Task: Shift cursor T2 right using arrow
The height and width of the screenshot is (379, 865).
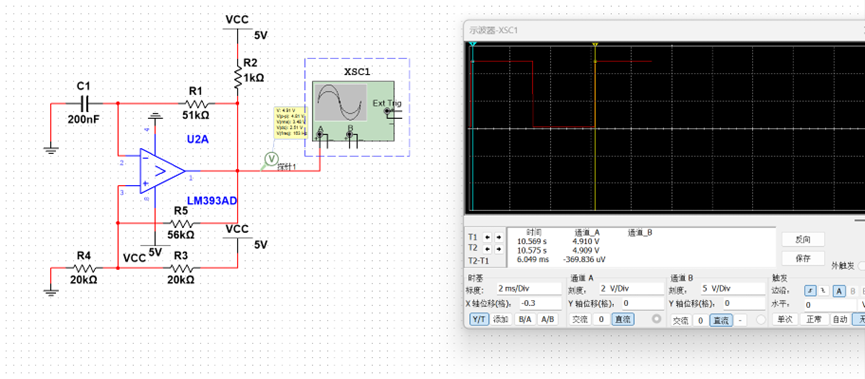Action: 498,248
